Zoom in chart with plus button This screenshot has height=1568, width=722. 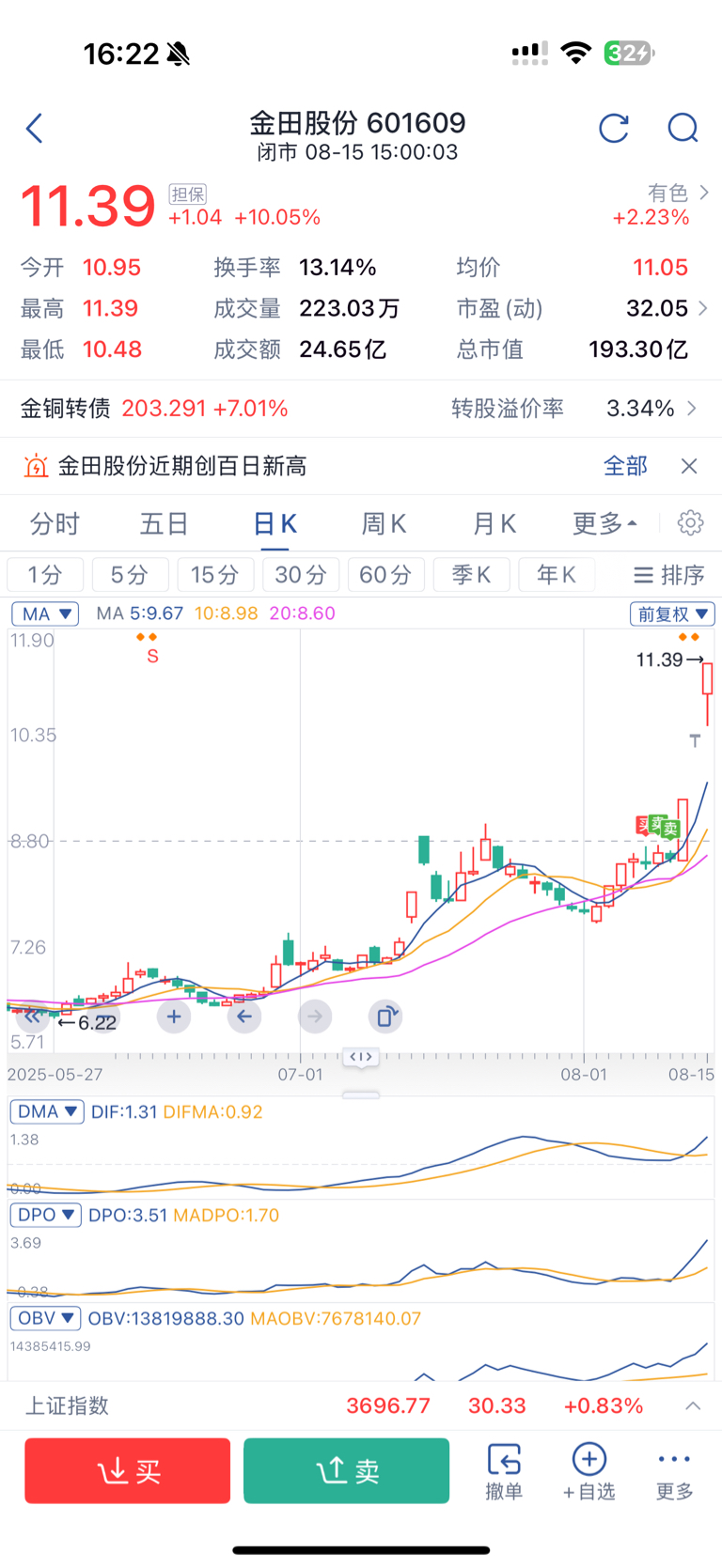[x=174, y=1017]
